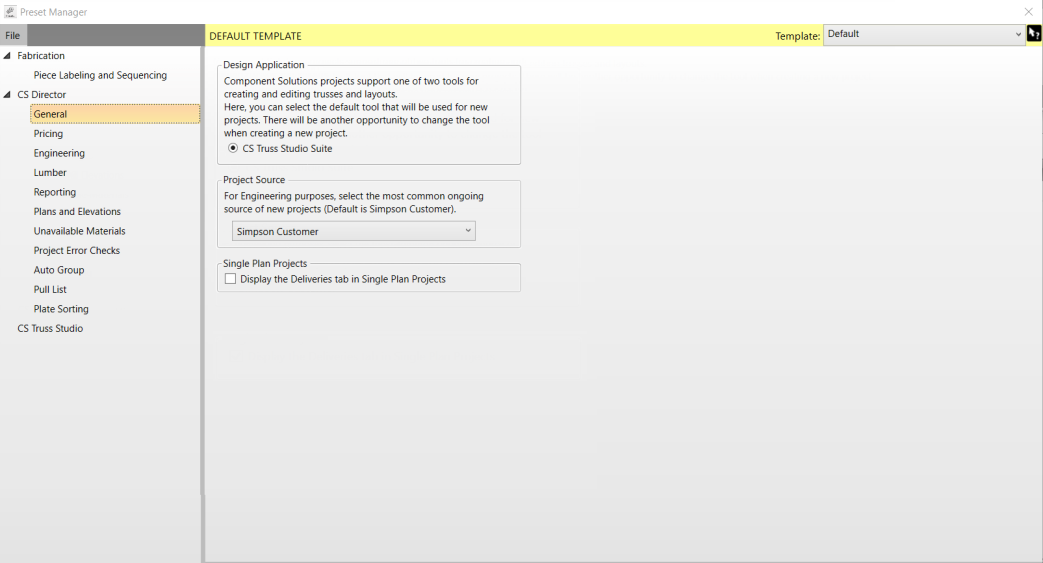Open the Pull List settings
1043x563 pixels.
[x=50, y=289]
